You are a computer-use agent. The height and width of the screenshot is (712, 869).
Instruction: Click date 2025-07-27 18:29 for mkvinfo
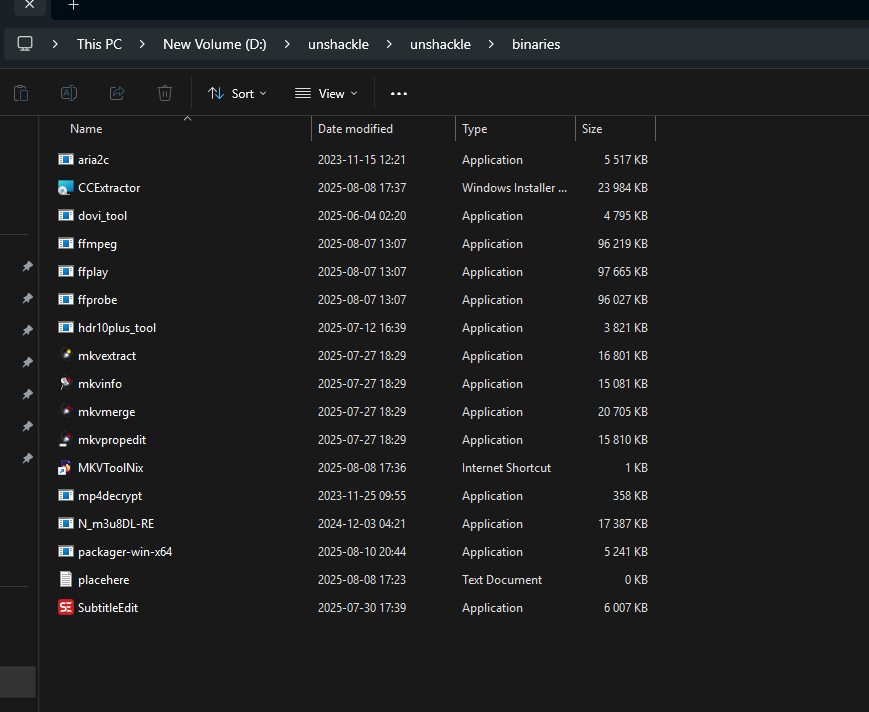click(361, 383)
